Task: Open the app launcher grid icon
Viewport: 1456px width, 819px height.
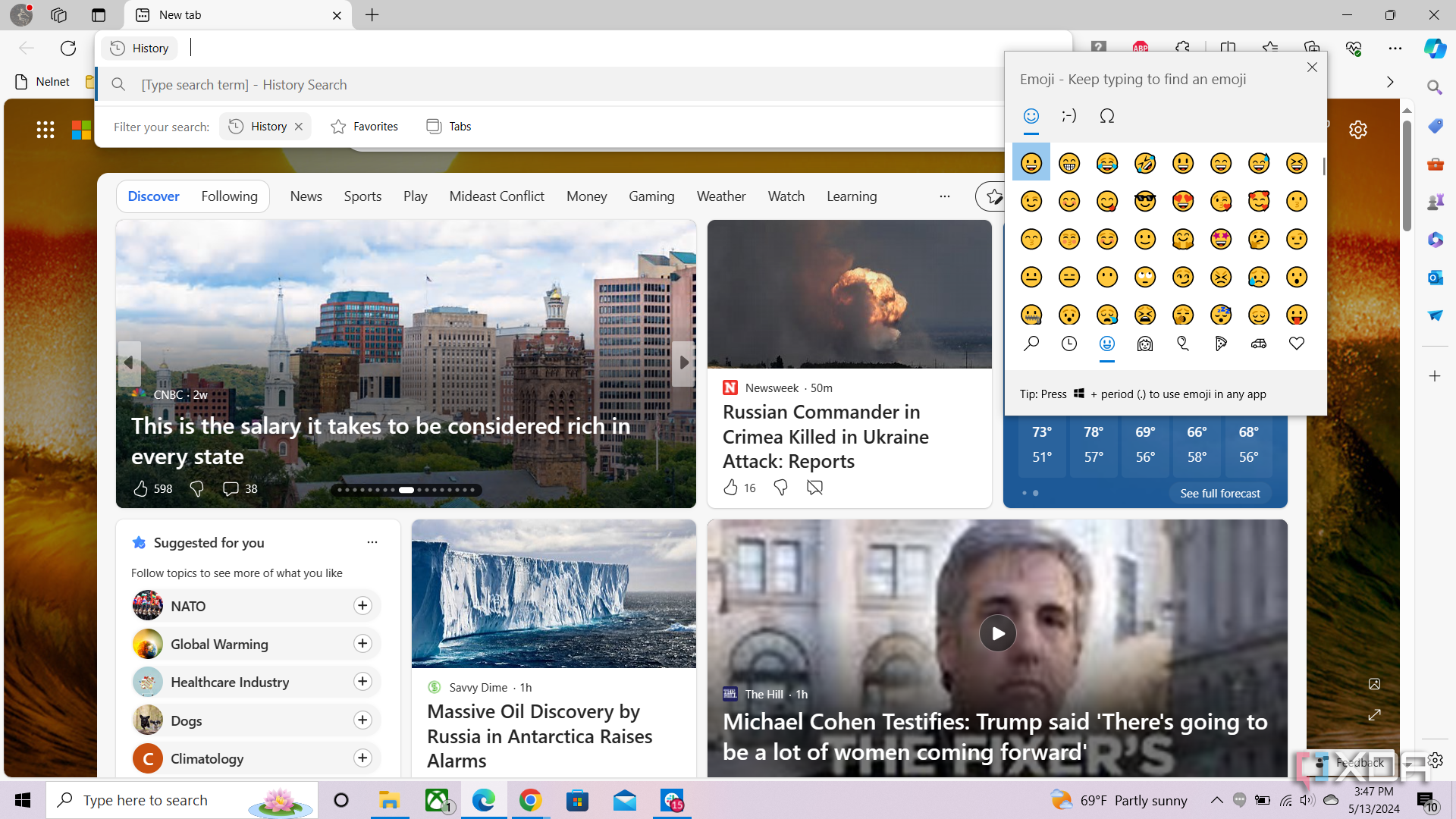Action: (45, 130)
